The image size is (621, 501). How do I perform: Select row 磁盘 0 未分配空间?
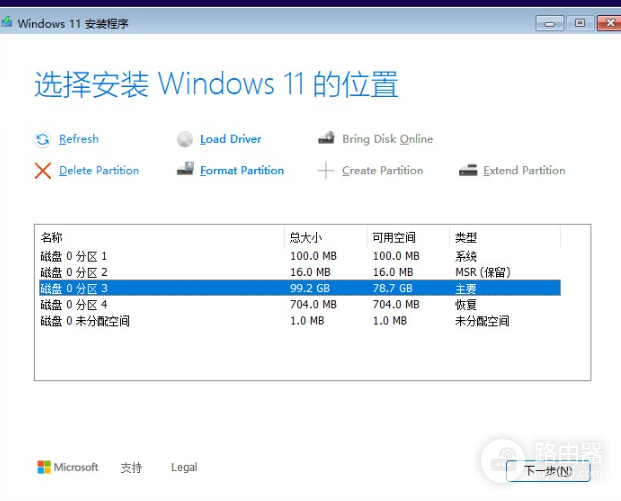300,321
